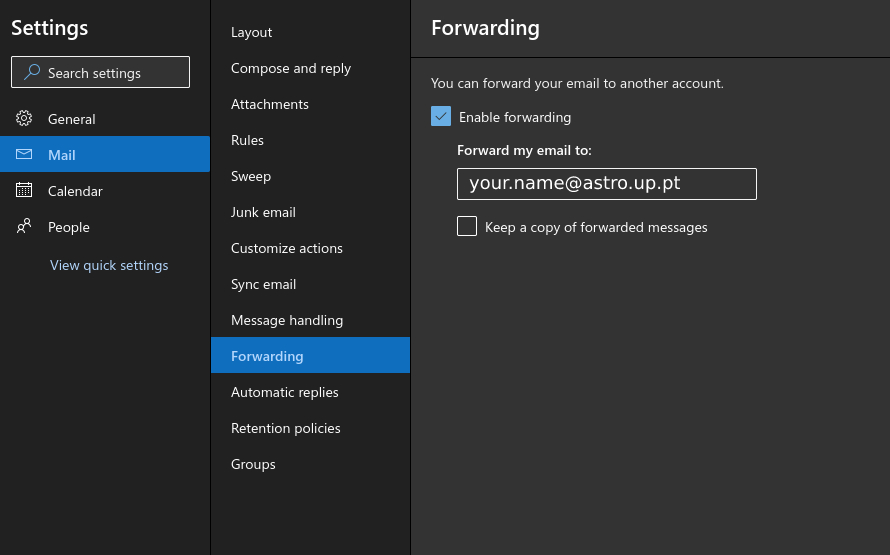Click the Calendar icon in sidebar
Screen dimensions: 890x555
click(24, 190)
